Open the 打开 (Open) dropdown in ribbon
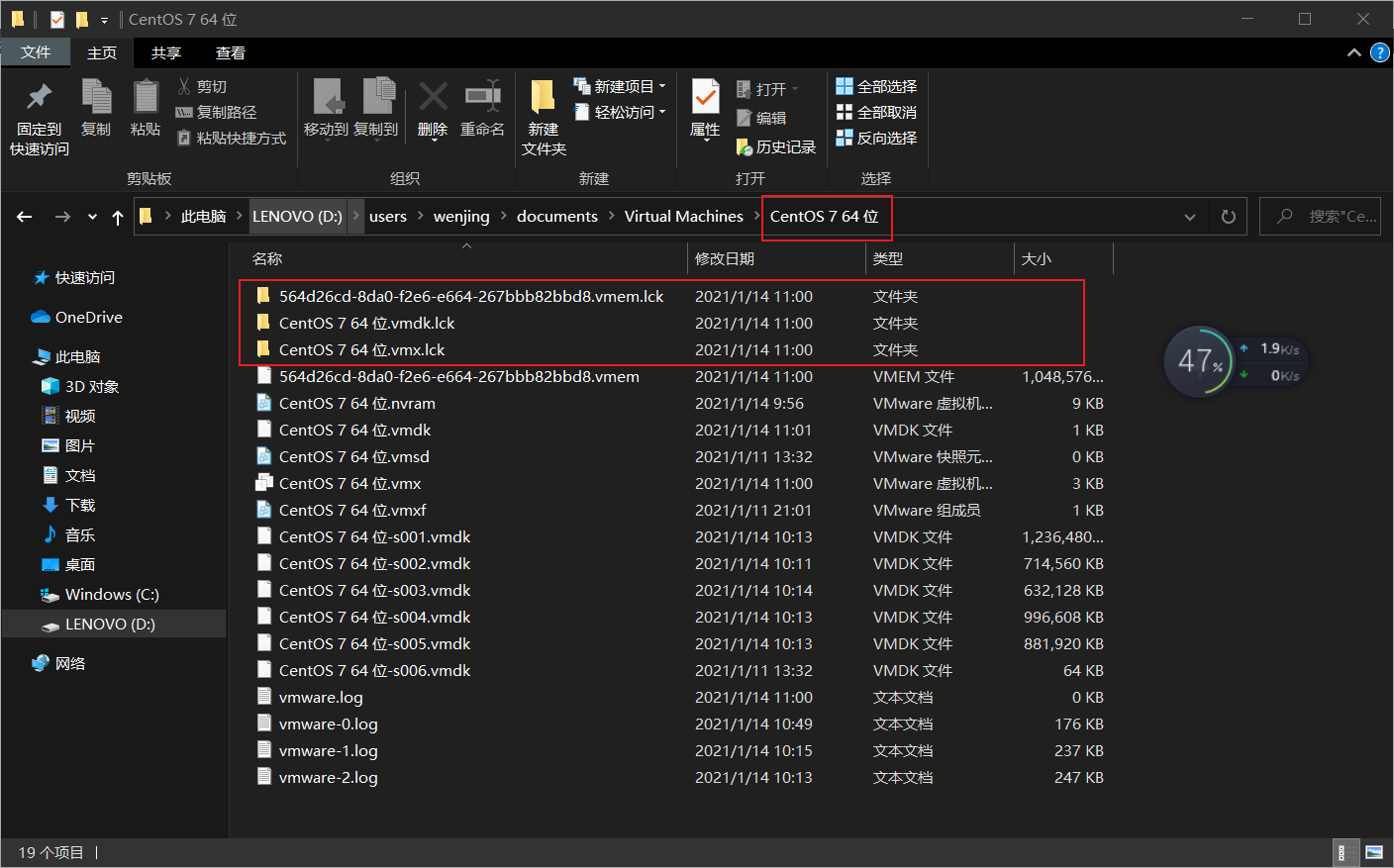The width and height of the screenshot is (1394, 868). (x=767, y=89)
